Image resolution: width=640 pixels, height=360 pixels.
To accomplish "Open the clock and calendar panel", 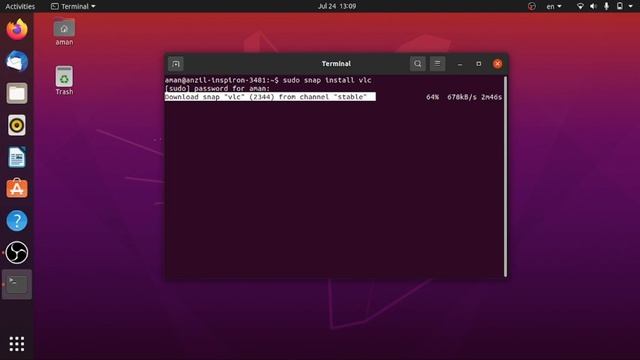I will click(x=337, y=6).
